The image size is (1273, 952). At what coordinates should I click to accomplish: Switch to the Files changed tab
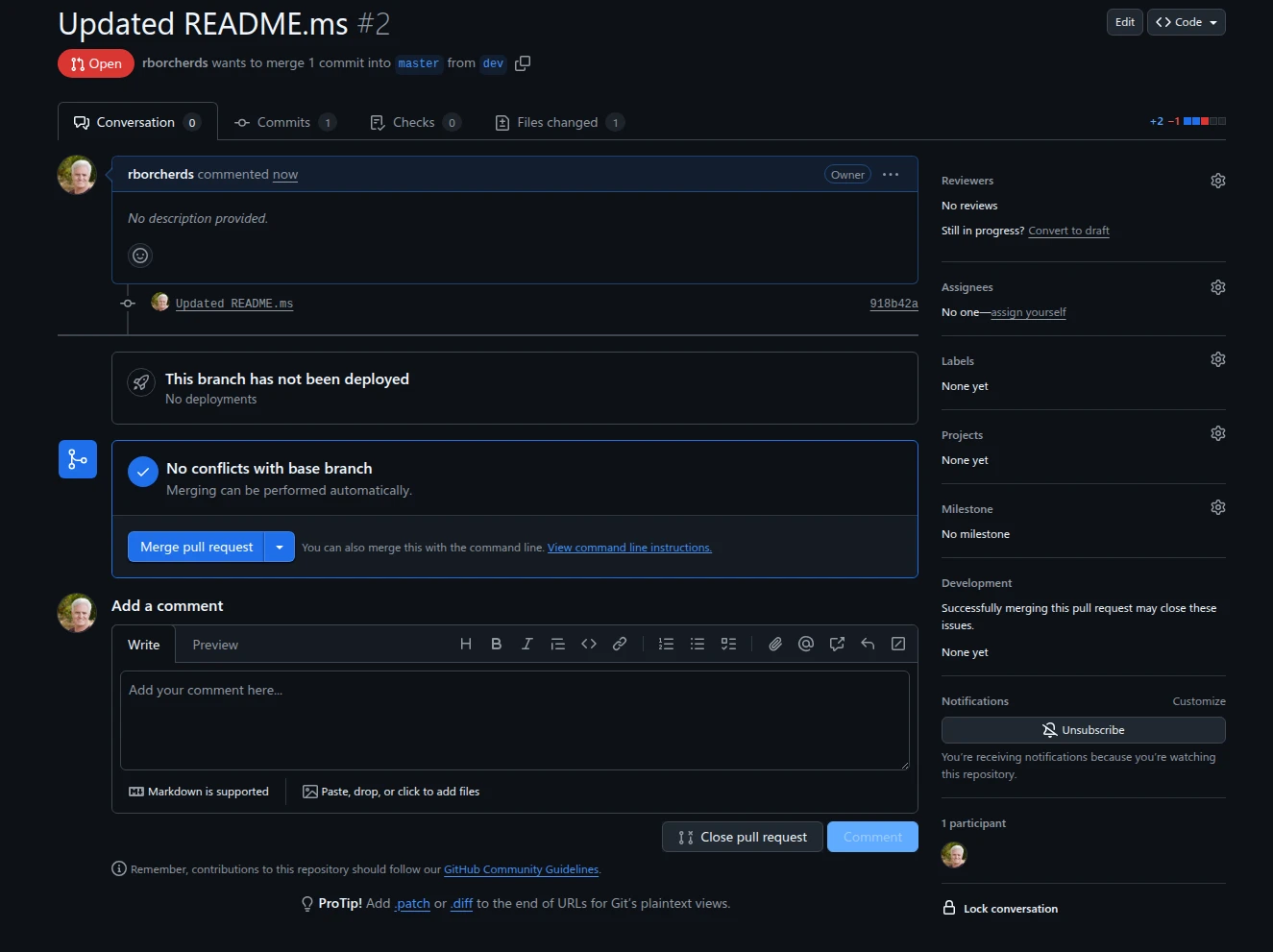pos(559,122)
